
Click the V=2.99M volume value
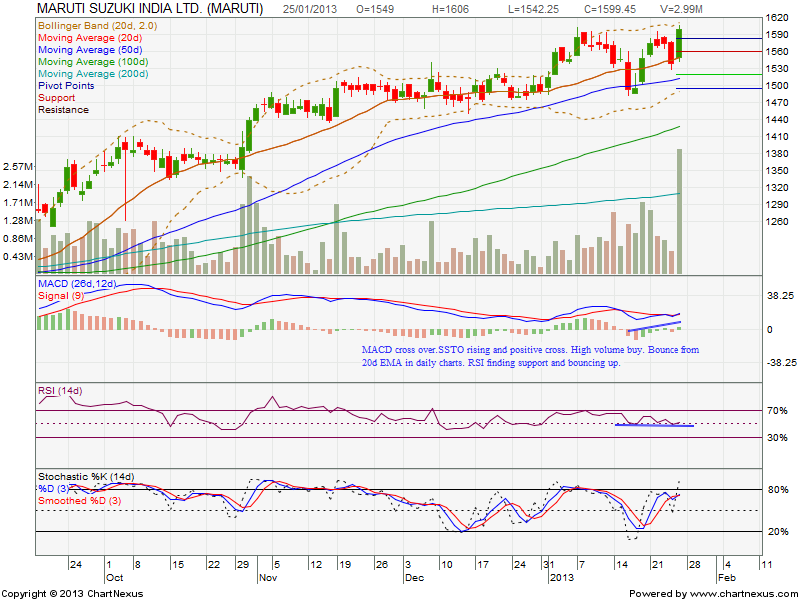[x=681, y=9]
